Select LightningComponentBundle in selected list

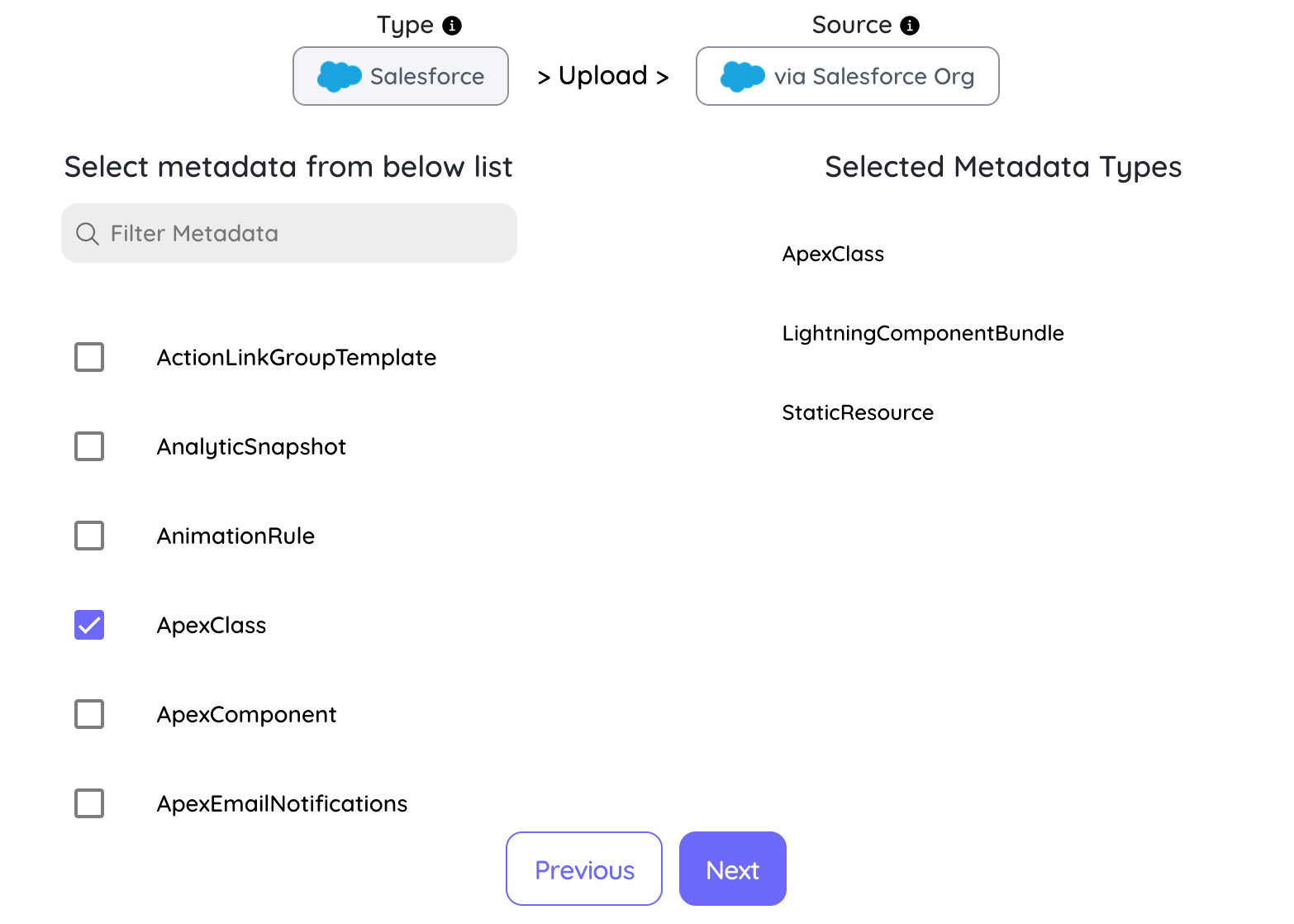click(x=923, y=333)
